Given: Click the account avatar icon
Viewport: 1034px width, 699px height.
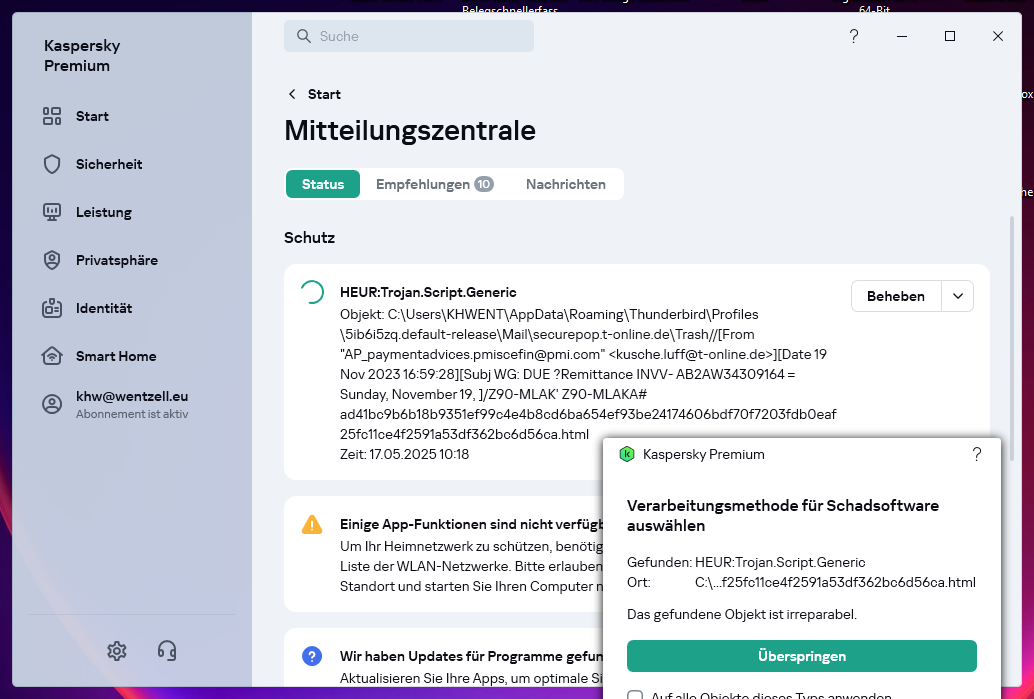Looking at the screenshot, I should pyautogui.click(x=52, y=404).
